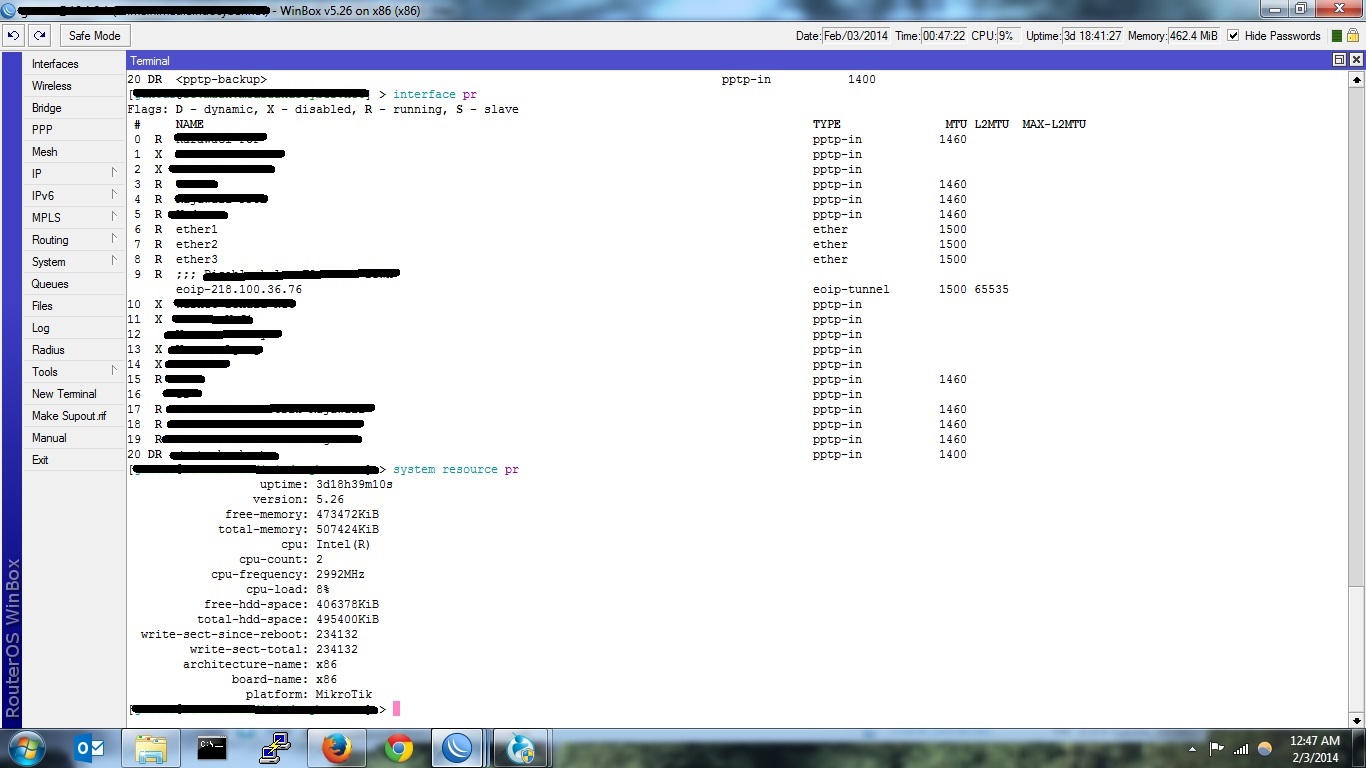The image size is (1366, 768).
Task: Click the Terminal scrollbar down arrow
Action: [x=1356, y=719]
